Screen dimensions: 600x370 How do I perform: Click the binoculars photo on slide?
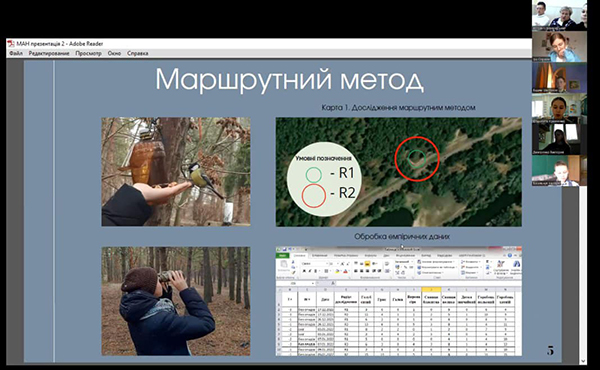[x=176, y=301]
